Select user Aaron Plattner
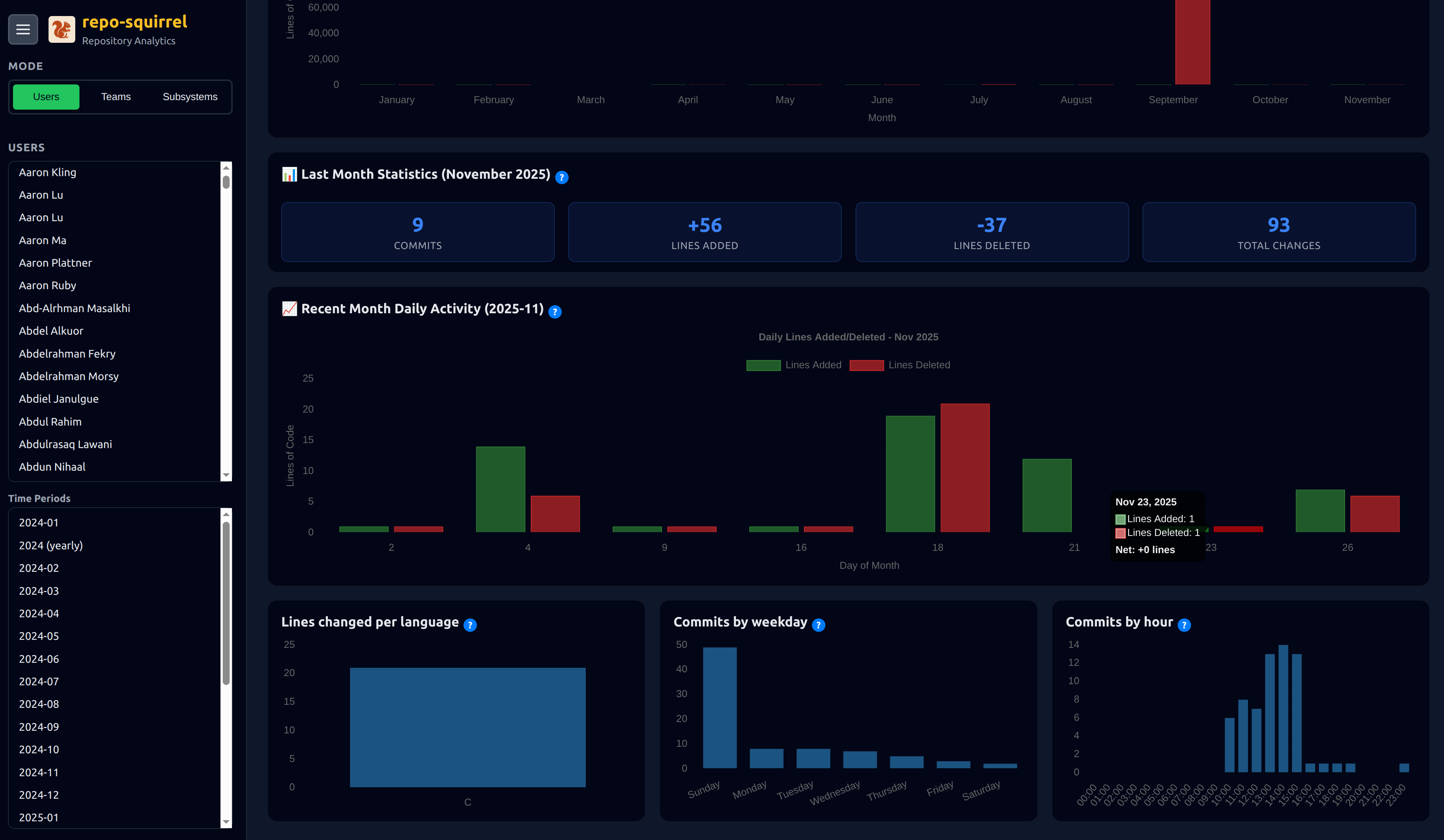 55,263
